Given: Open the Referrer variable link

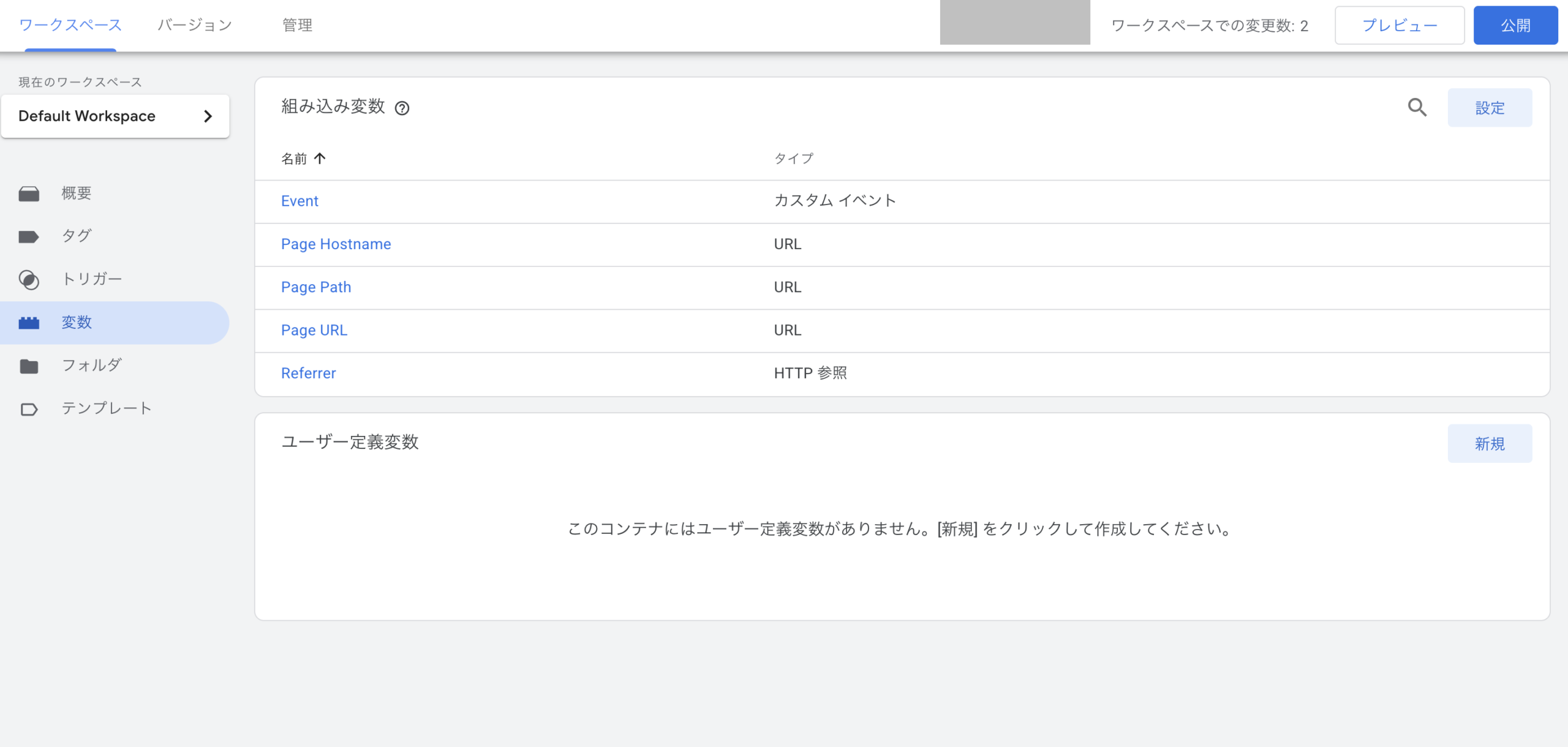Looking at the screenshot, I should tap(308, 374).
